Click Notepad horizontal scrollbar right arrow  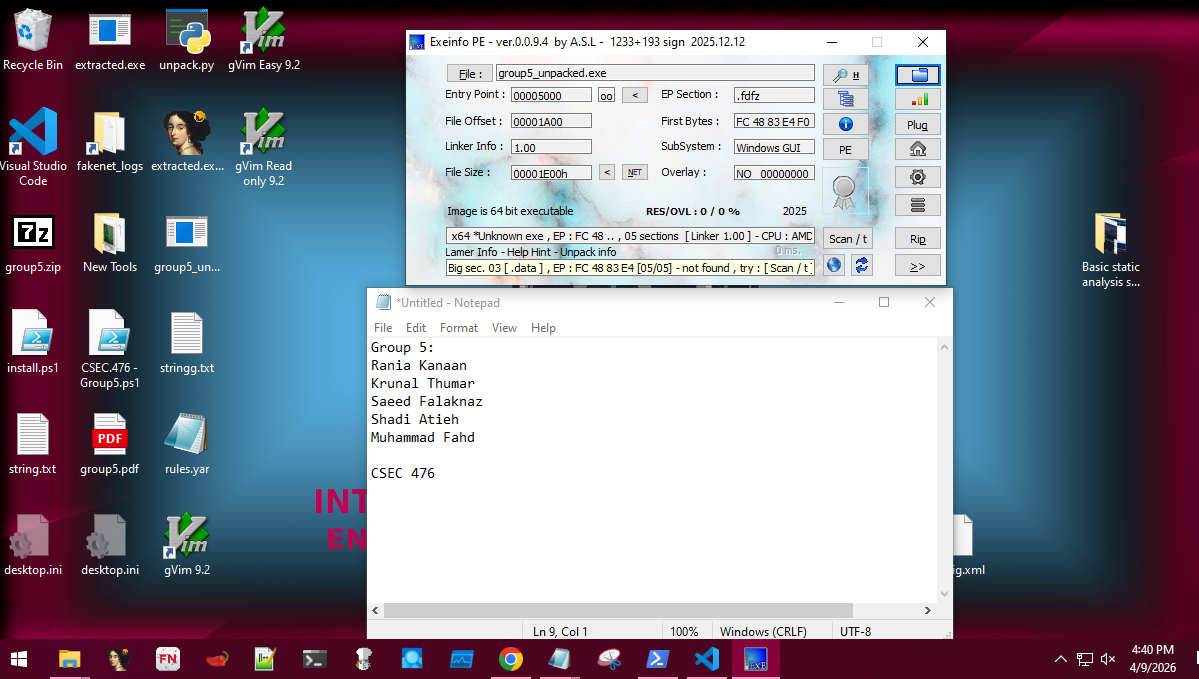tap(928, 610)
